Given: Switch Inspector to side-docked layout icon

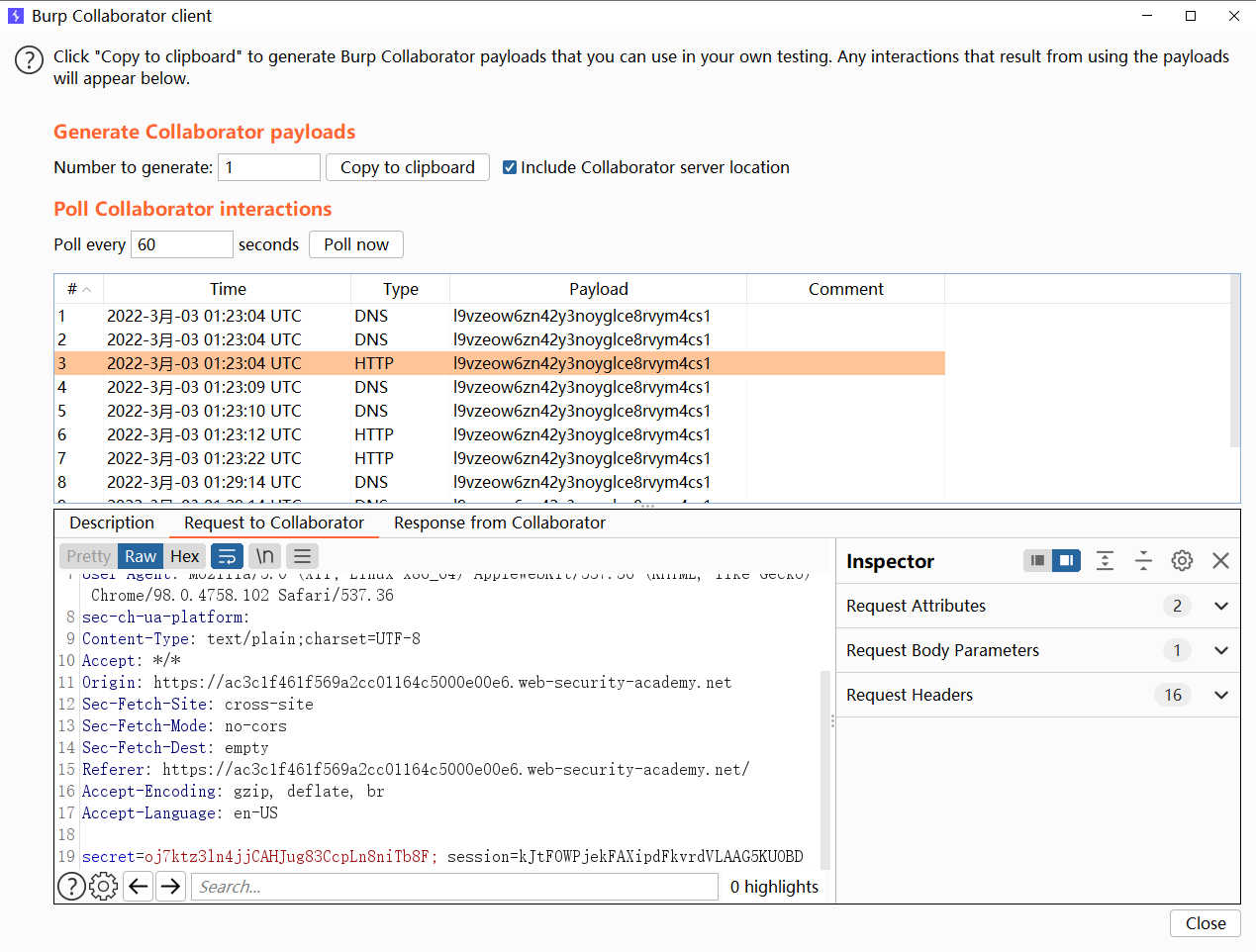Looking at the screenshot, I should pyautogui.click(x=1066, y=561).
